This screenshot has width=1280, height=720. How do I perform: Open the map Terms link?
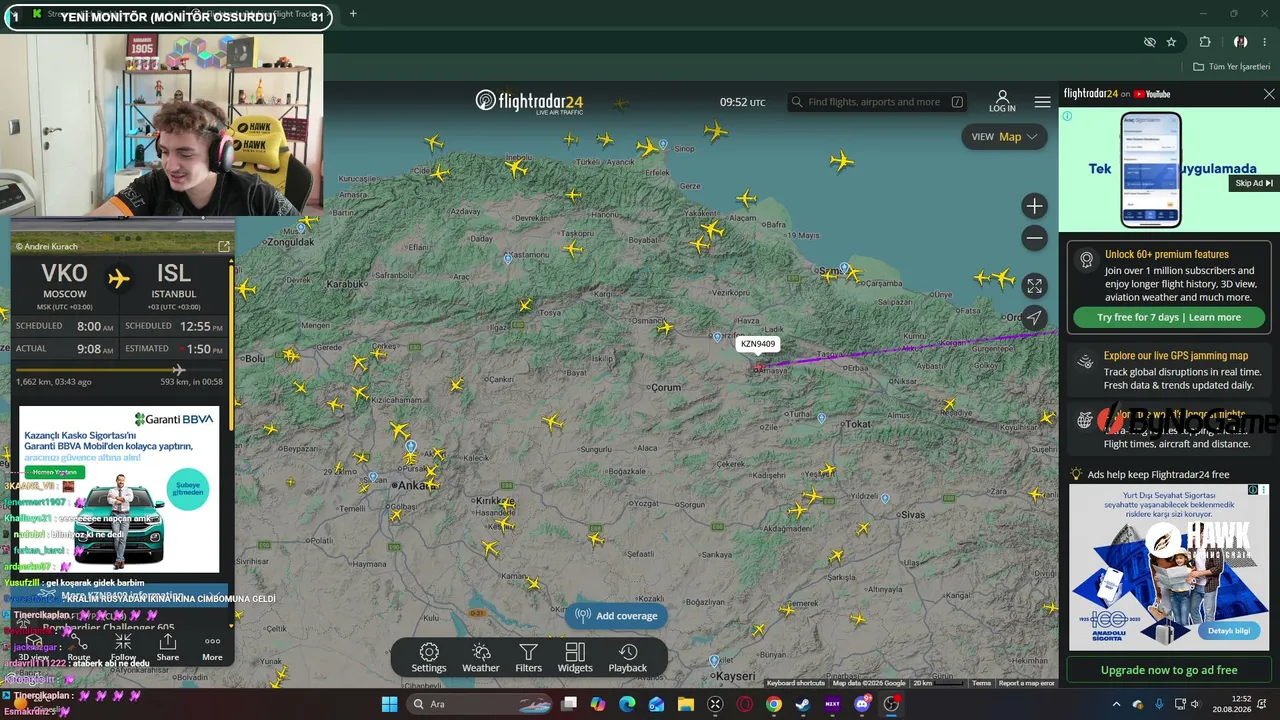click(981, 683)
